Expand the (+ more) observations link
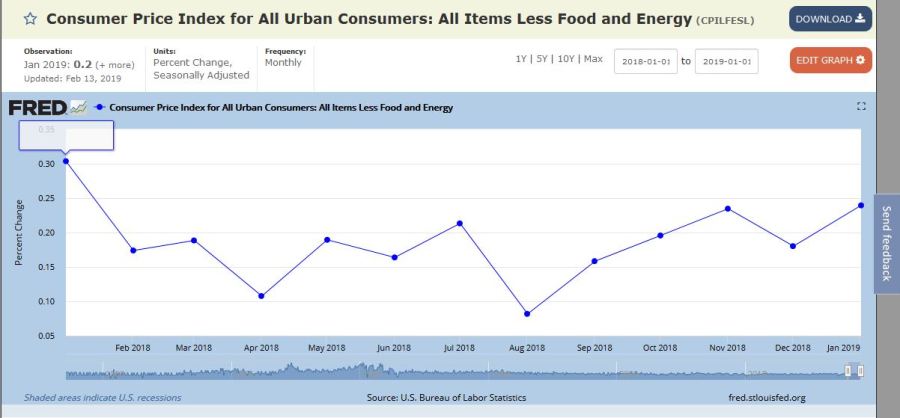Image resolution: width=900 pixels, height=418 pixels. (x=115, y=65)
